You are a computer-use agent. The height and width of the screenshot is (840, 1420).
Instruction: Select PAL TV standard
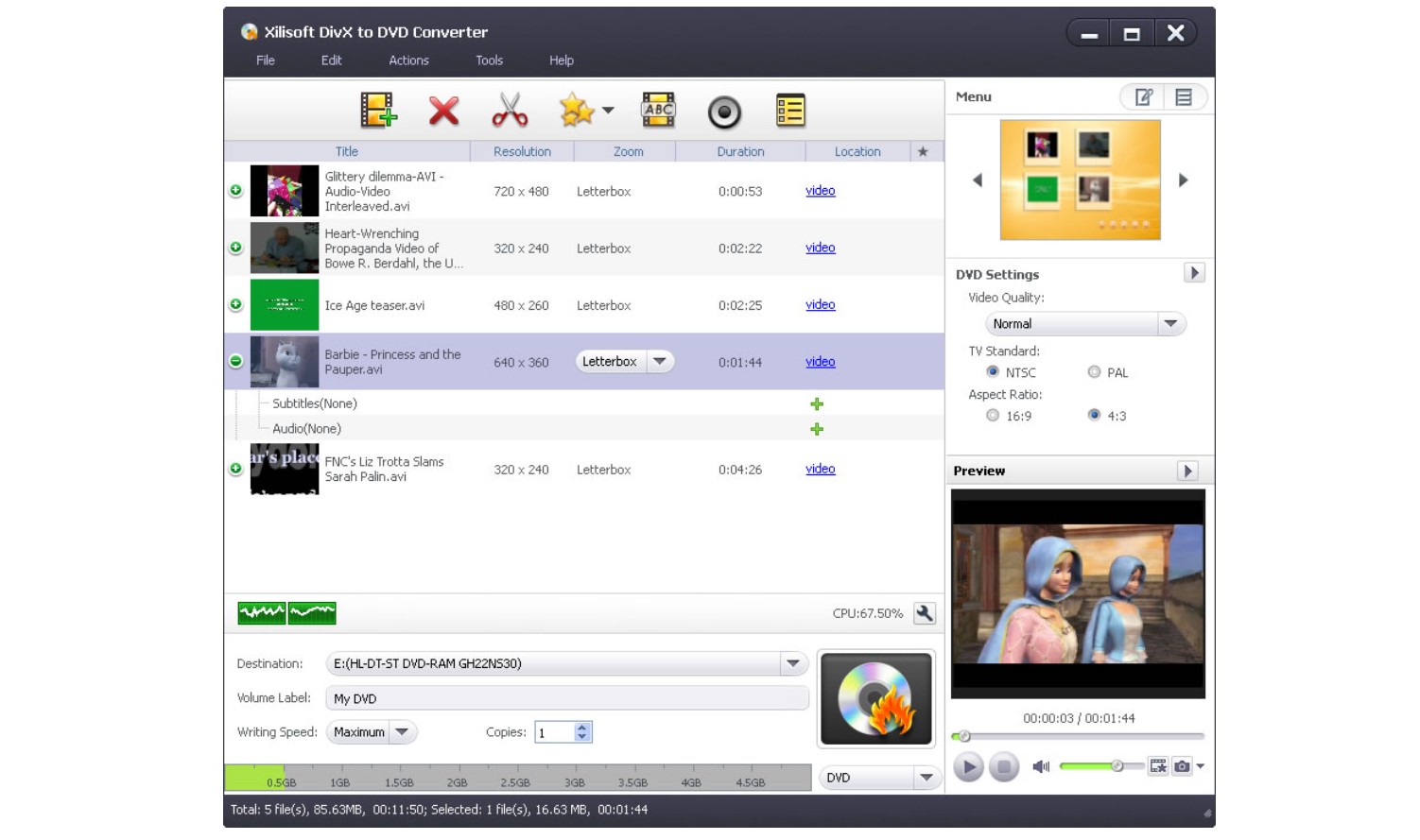pyautogui.click(x=1094, y=372)
